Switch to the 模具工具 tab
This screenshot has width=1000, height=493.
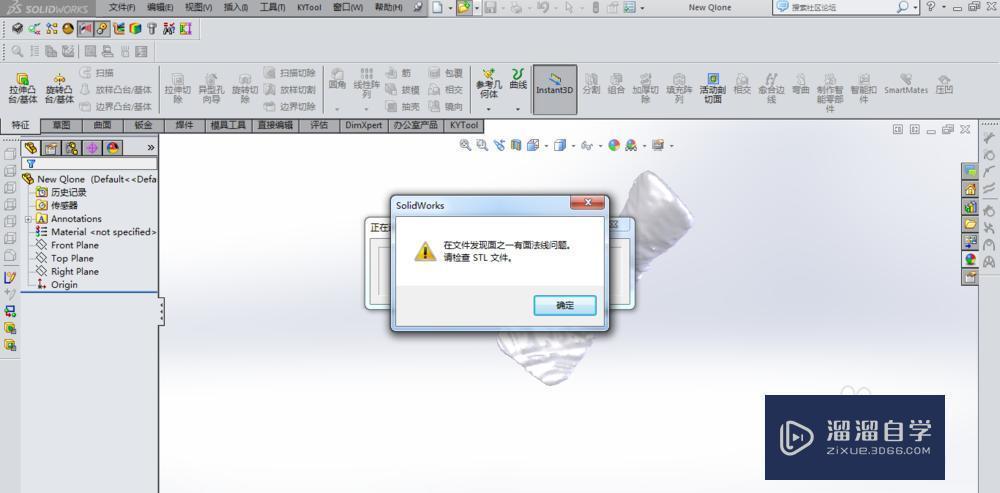pos(228,125)
